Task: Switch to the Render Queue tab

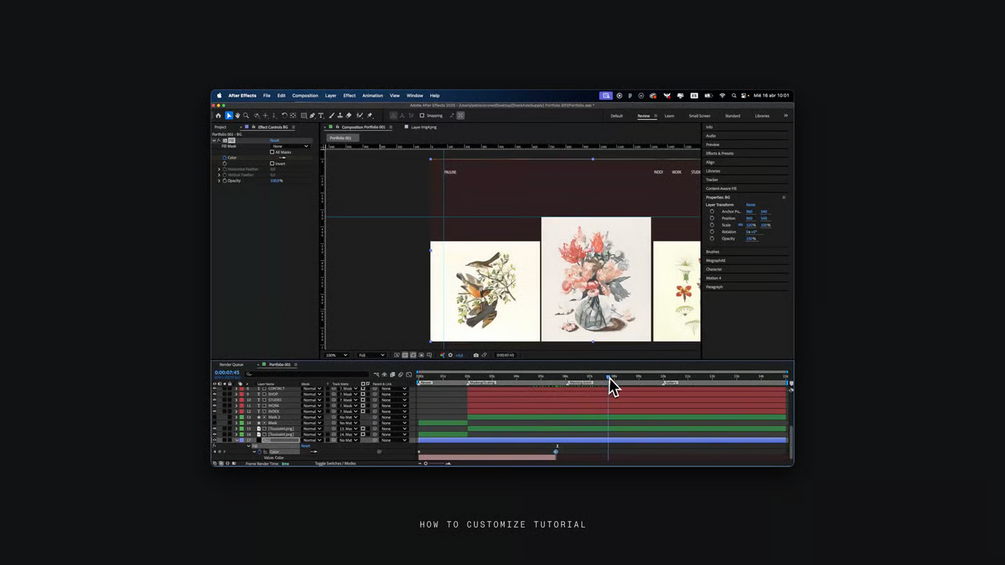Action: pos(231,364)
